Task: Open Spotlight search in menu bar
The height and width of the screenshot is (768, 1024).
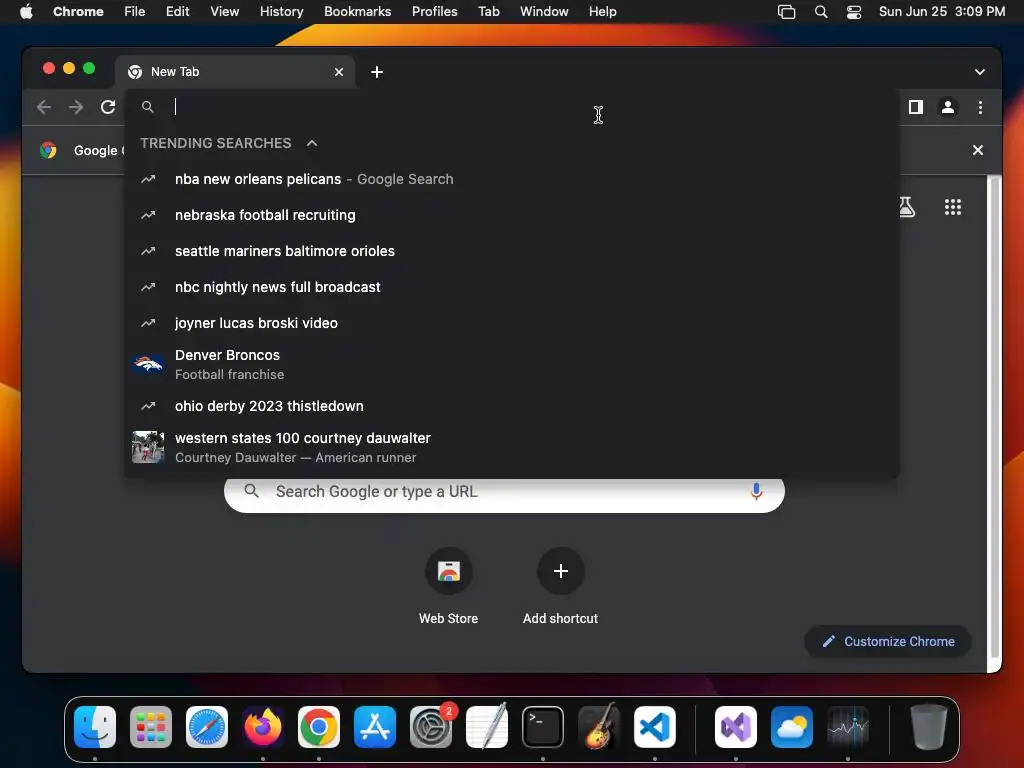Action: pyautogui.click(x=821, y=12)
